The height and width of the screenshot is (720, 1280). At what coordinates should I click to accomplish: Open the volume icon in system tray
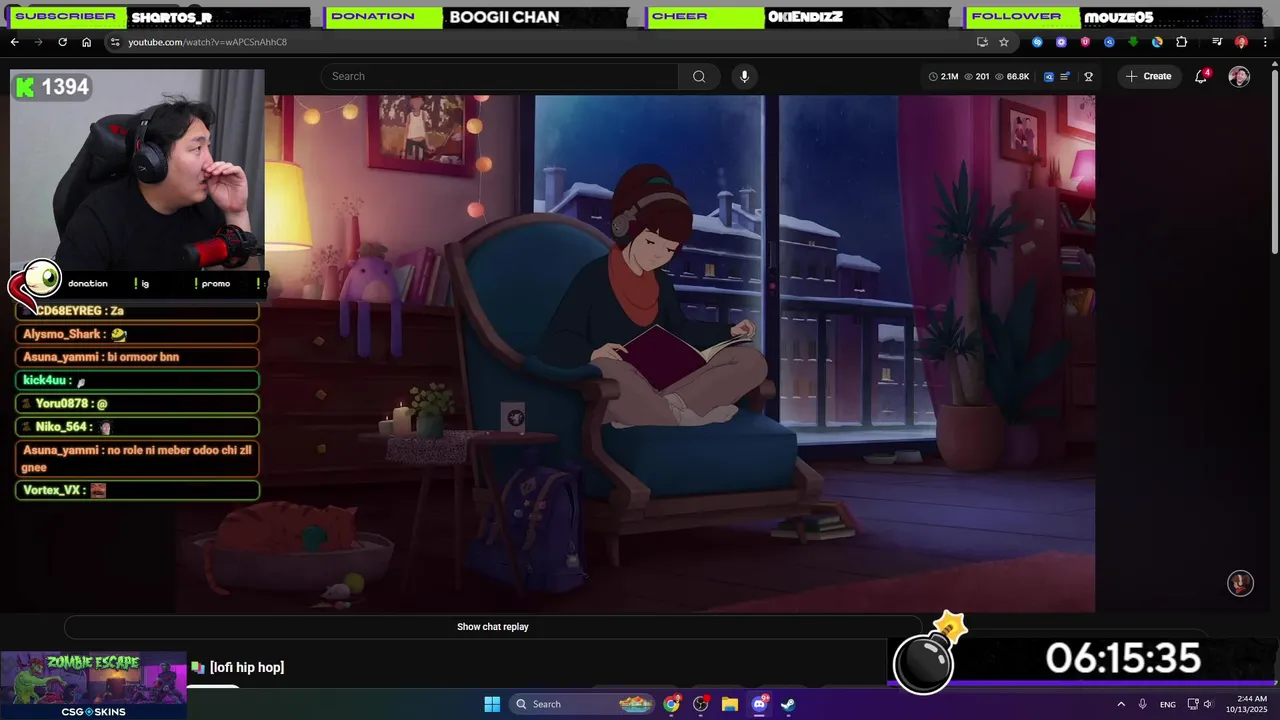point(1208,704)
